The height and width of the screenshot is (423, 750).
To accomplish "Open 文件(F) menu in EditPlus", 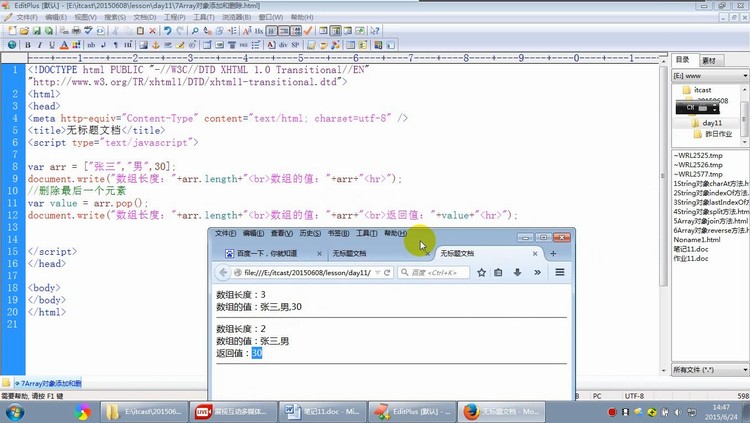I will tap(27, 17).
